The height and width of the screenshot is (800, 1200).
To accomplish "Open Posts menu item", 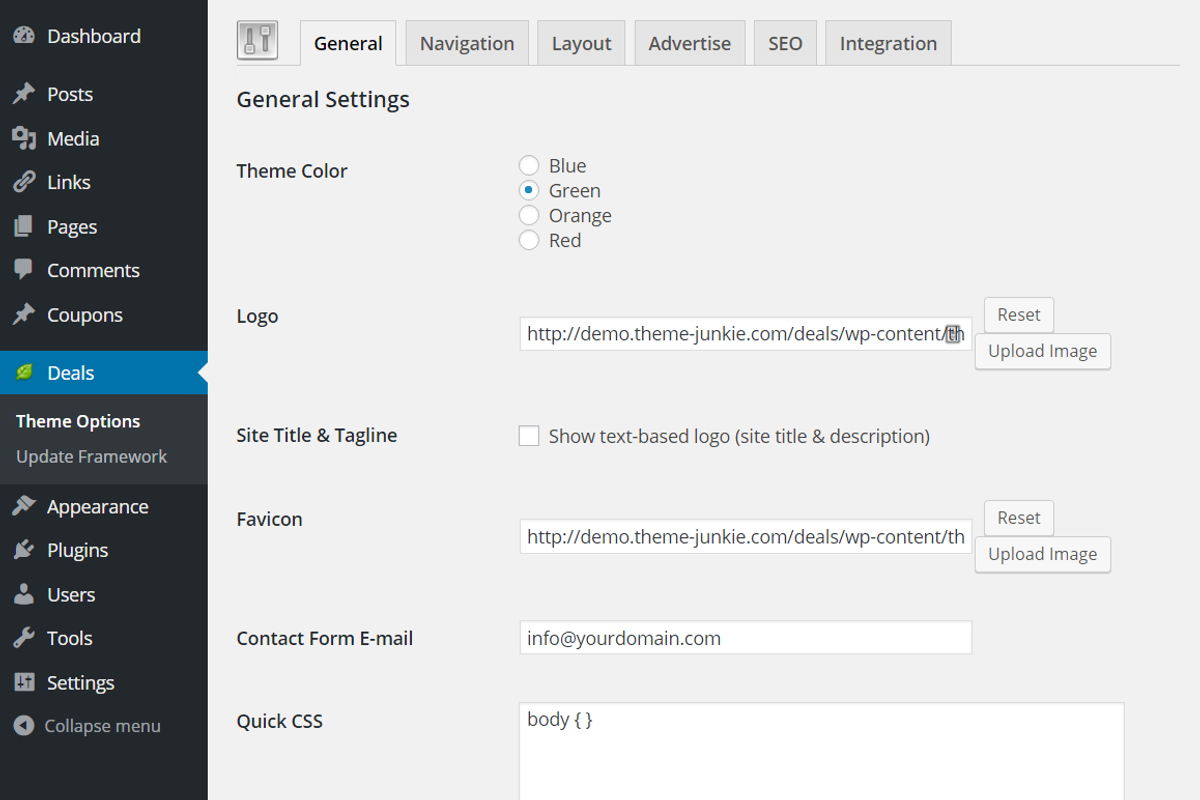I will point(104,94).
